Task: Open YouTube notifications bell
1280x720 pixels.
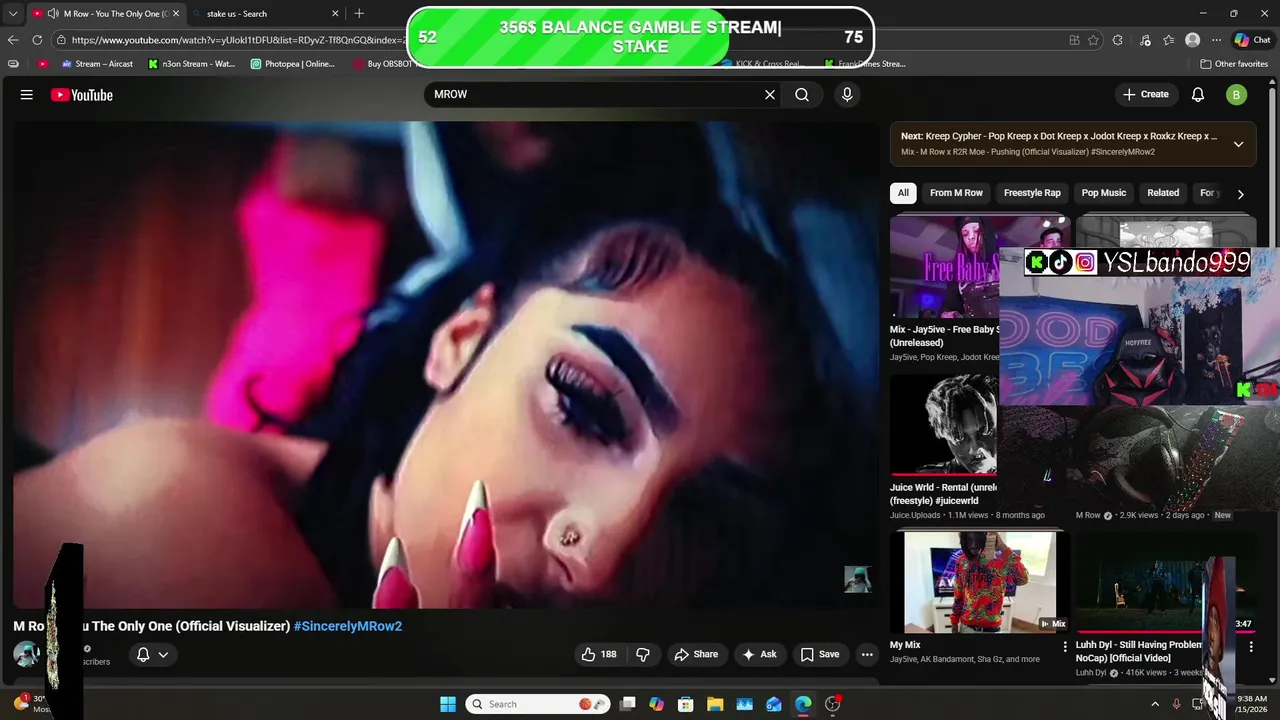Action: tap(1198, 95)
